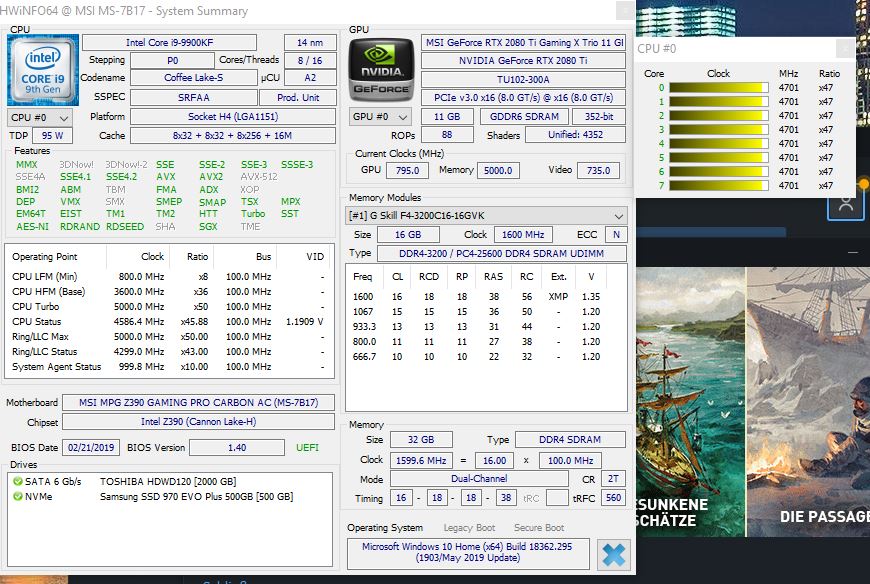This screenshot has width=870, height=584.
Task: Click the green check icon beside NVMe
Action: coord(18,496)
